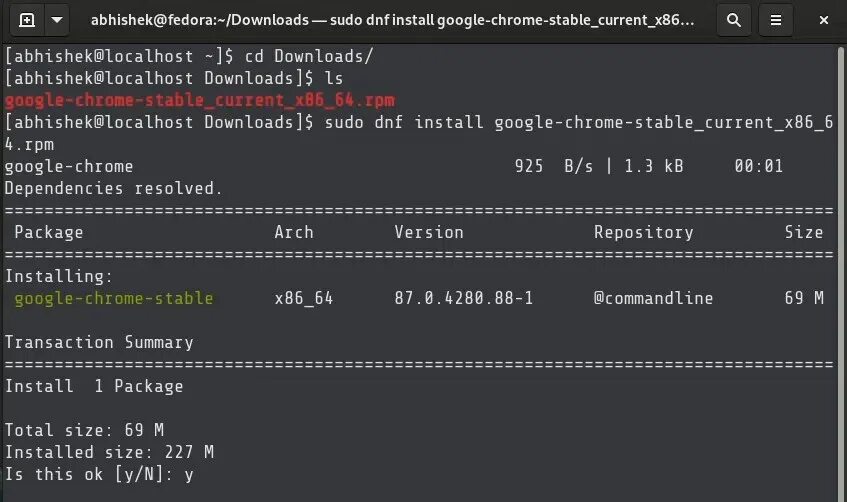Close the terminal window
The image size is (847, 502).
(x=824, y=20)
